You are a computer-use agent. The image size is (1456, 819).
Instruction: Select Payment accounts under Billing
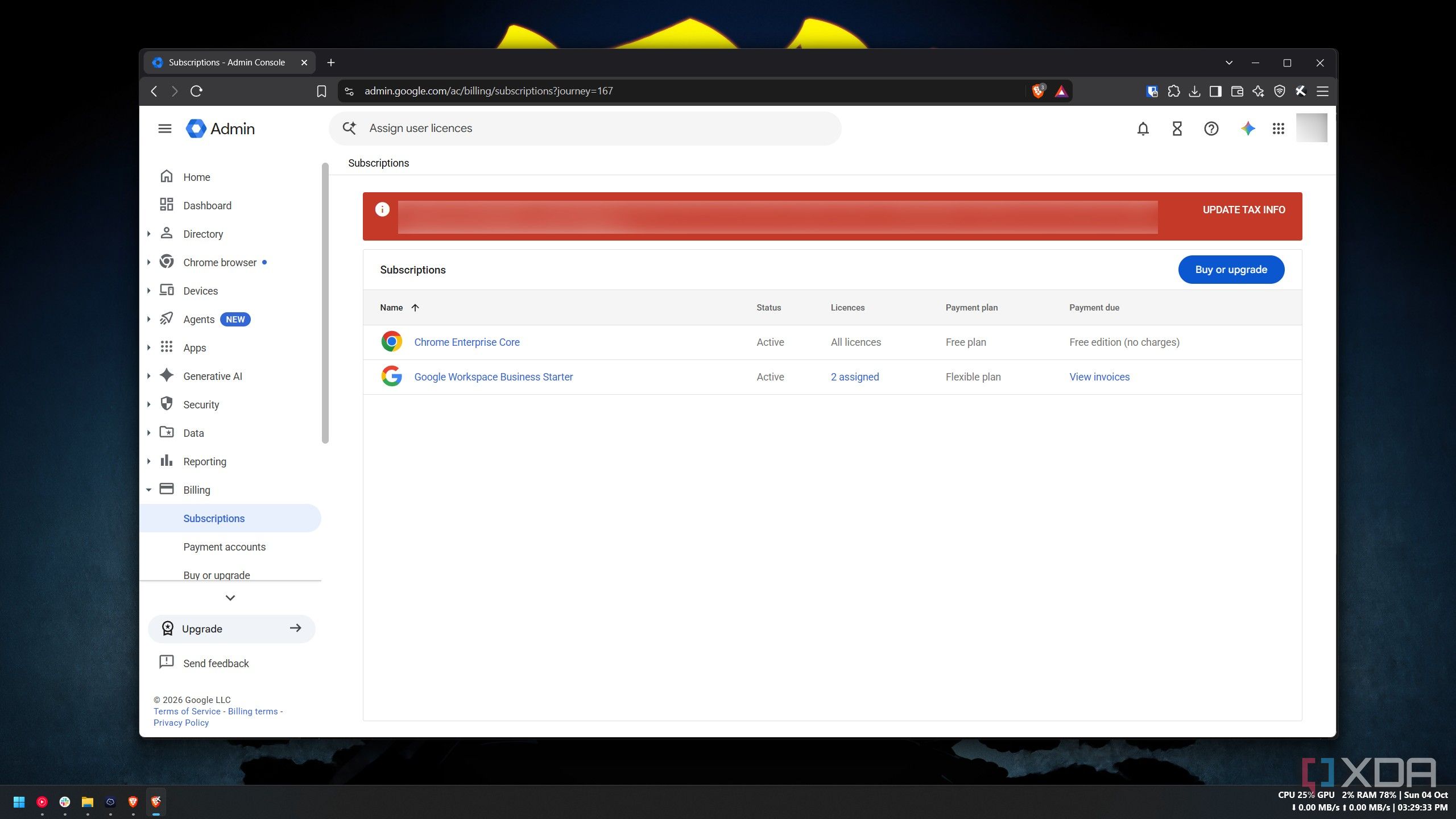coord(224,547)
